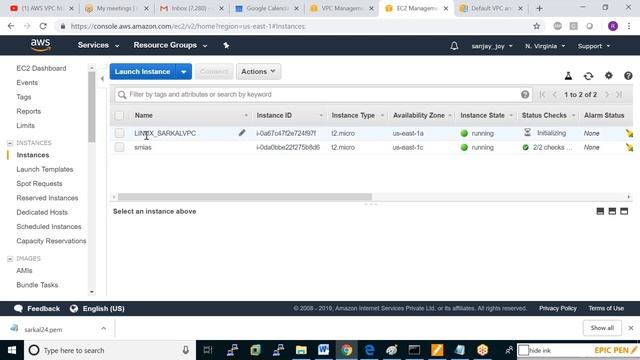640x360 pixels.
Task: Open the Chrome profile avatar
Action: pyautogui.click(x=613, y=26)
